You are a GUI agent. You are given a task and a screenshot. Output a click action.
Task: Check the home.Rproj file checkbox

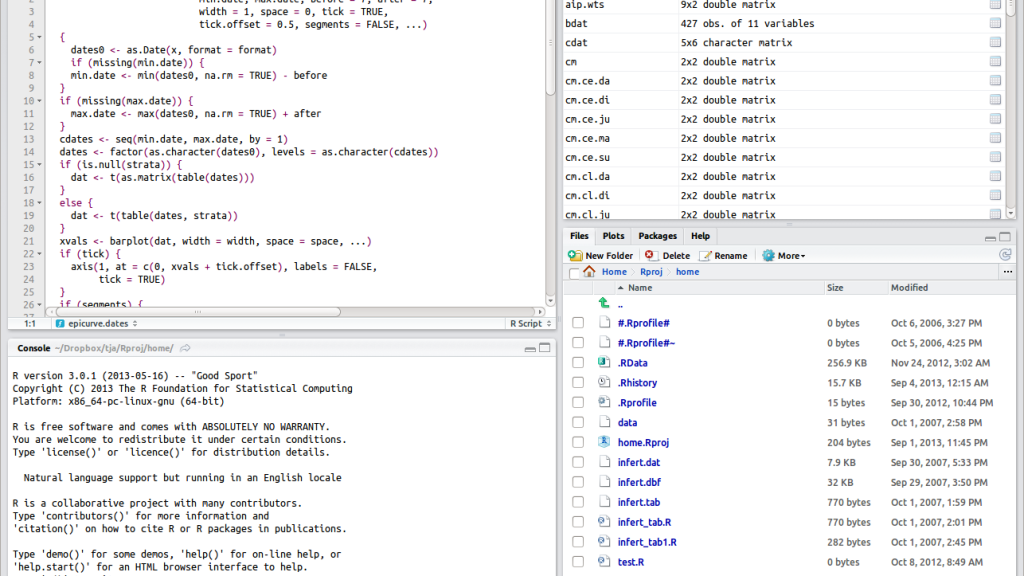click(578, 442)
